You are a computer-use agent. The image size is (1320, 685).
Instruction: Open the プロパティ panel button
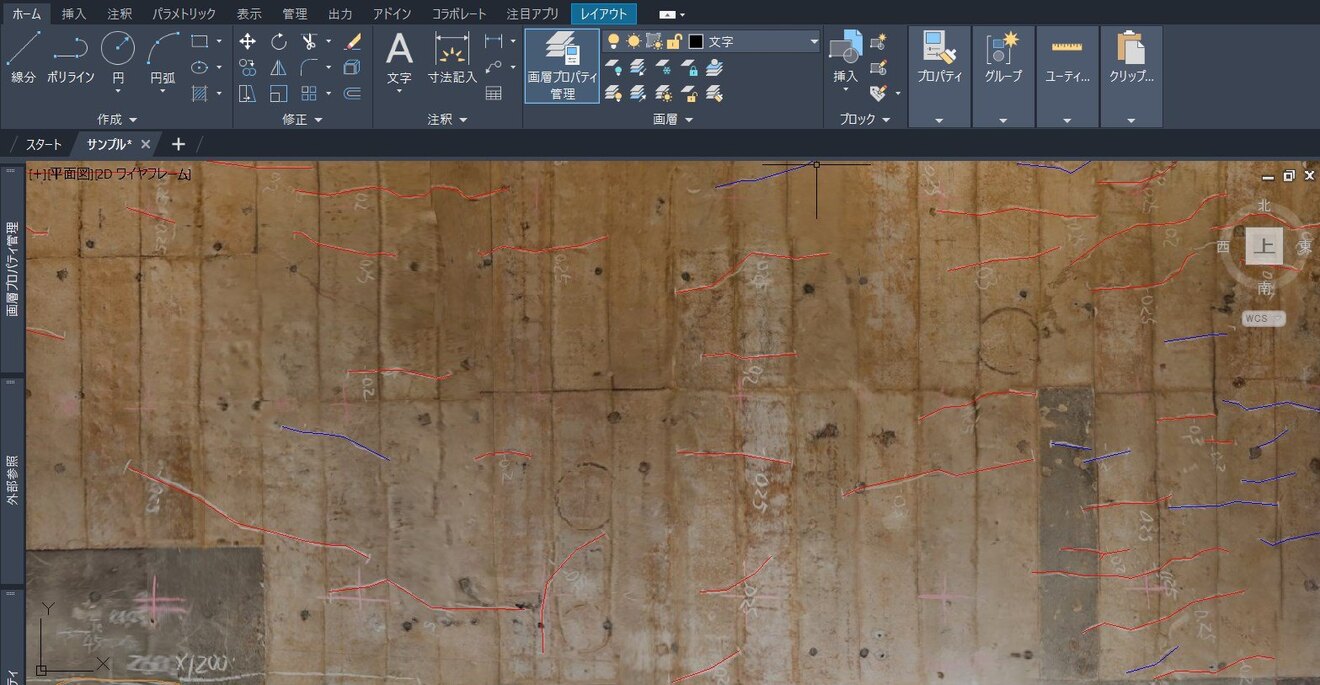[940, 76]
